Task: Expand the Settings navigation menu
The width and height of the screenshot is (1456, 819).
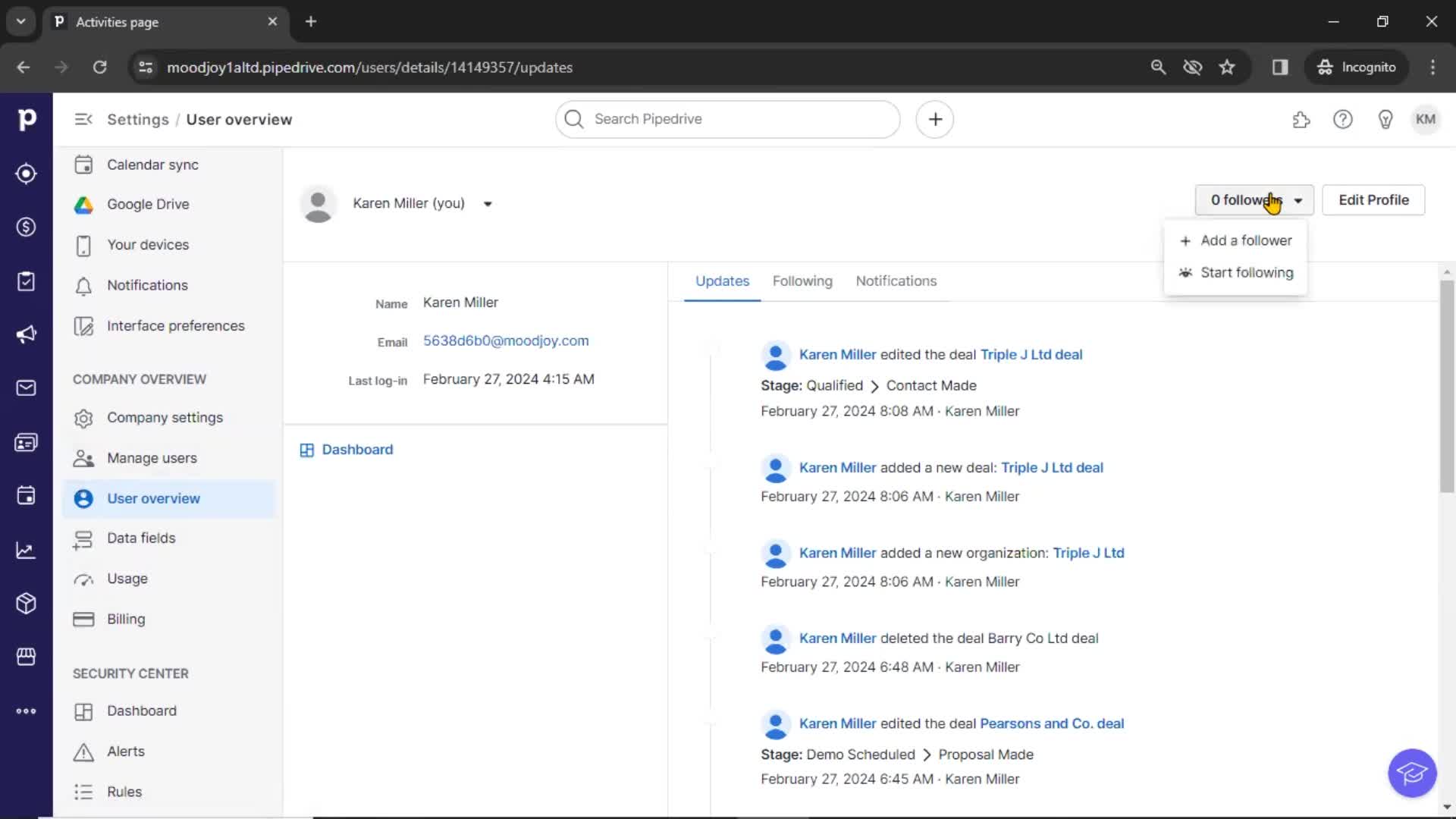Action: (x=83, y=119)
